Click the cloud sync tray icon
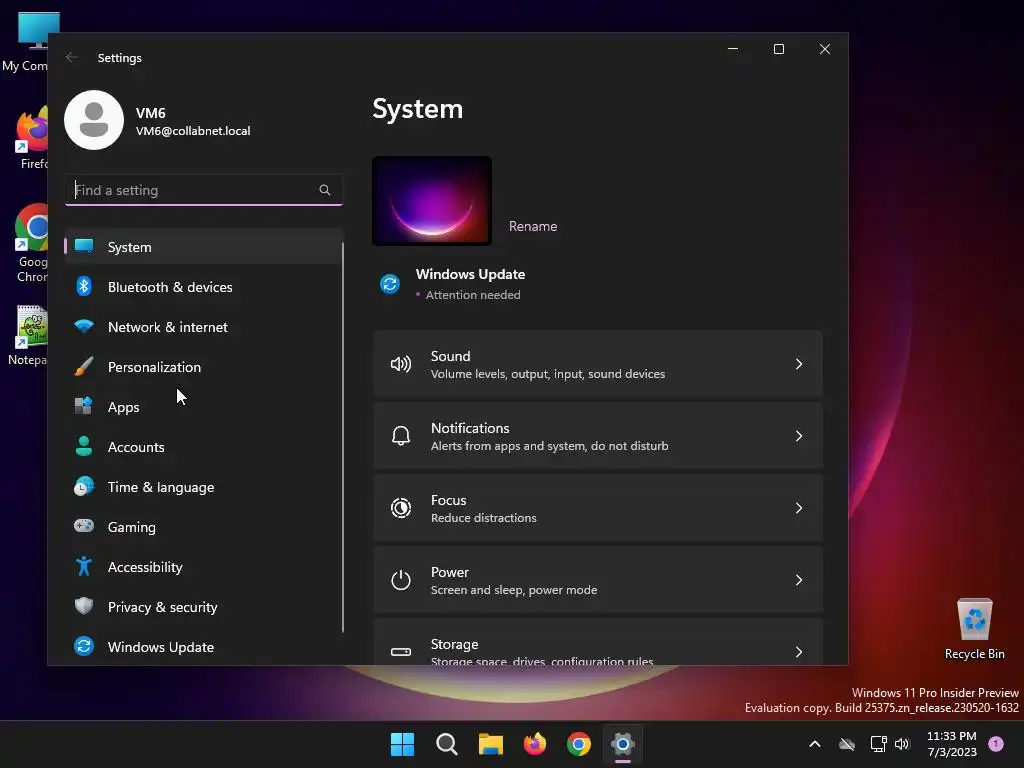Image resolution: width=1024 pixels, height=768 pixels. point(847,744)
